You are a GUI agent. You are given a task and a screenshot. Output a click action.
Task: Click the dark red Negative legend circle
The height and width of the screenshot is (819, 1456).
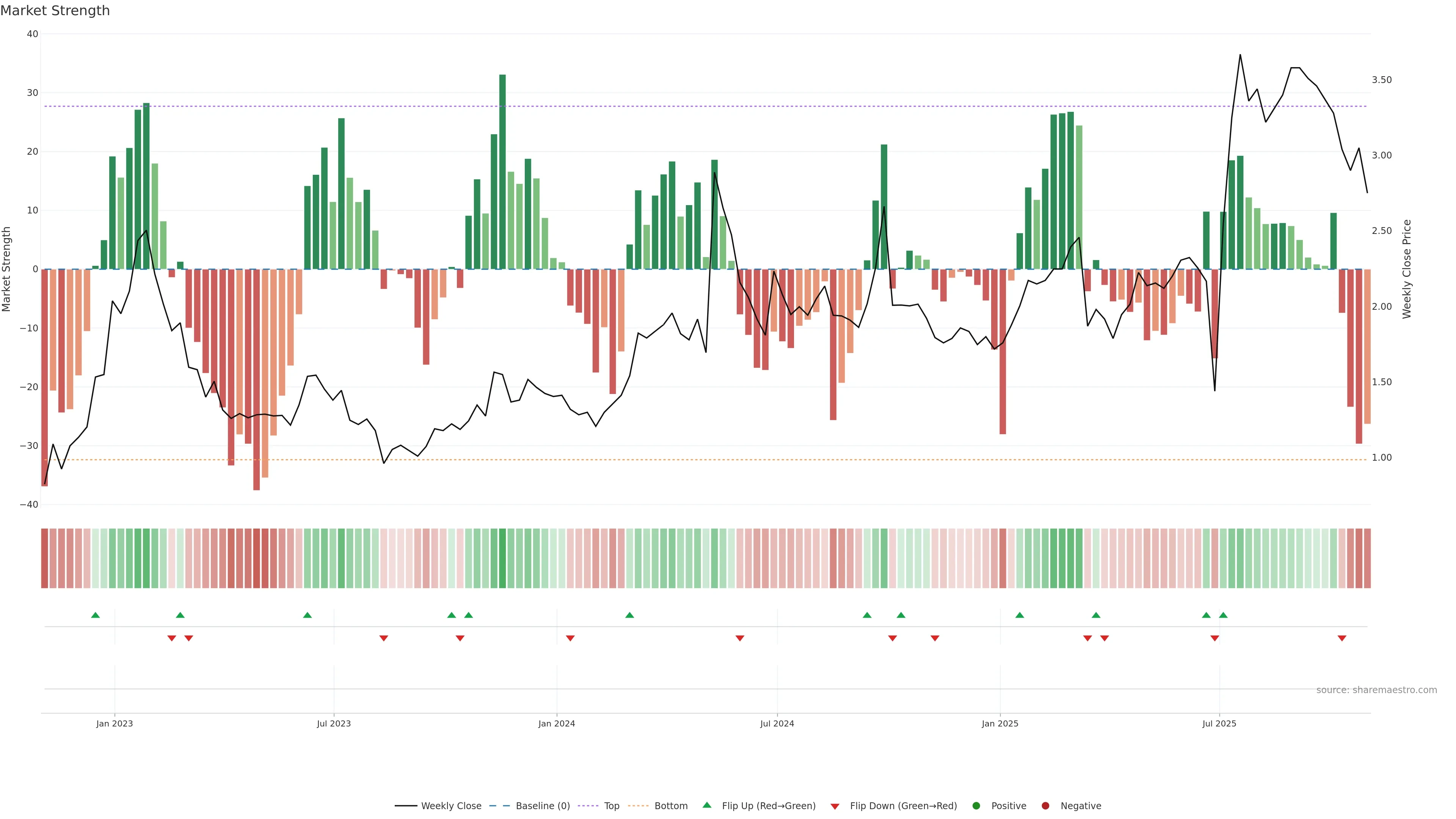pos(1045,806)
